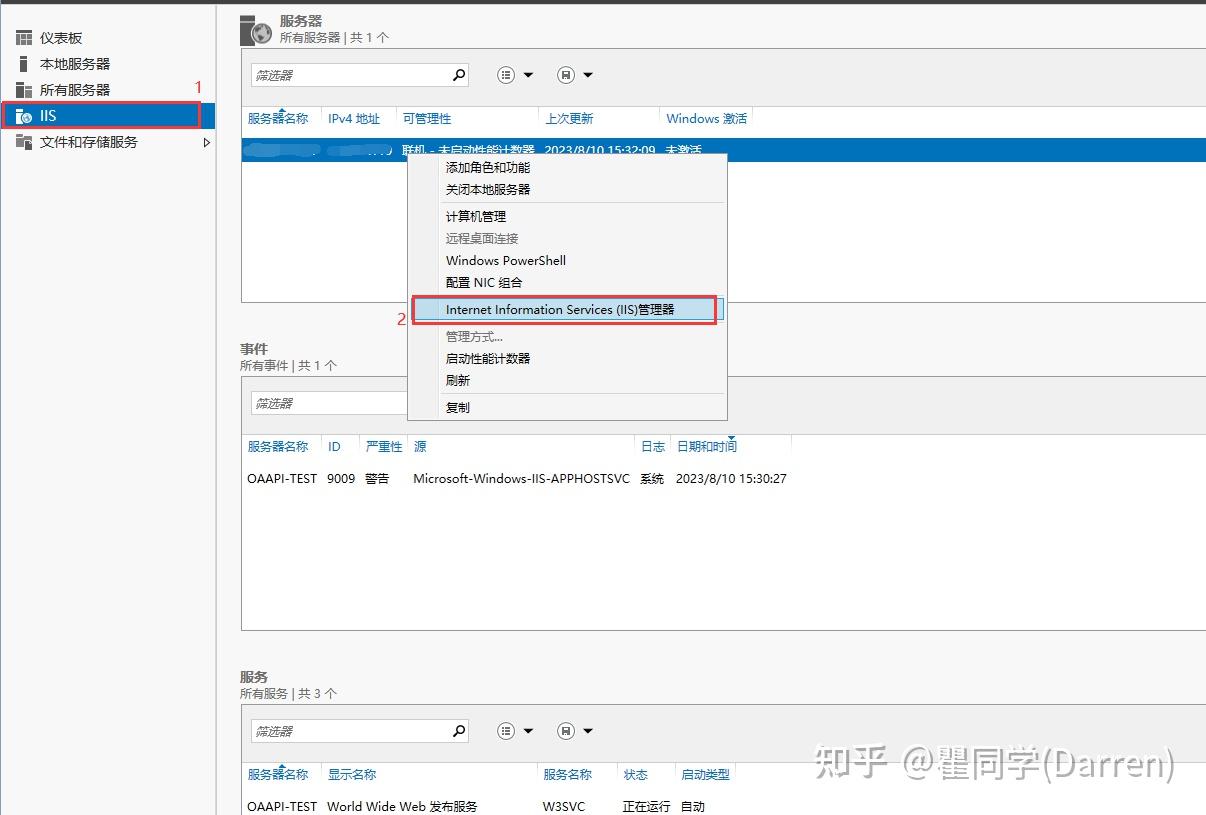Expand 文件和存储服务 using its chevron arrow
Screen dimensions: 1206x815
coord(206,142)
